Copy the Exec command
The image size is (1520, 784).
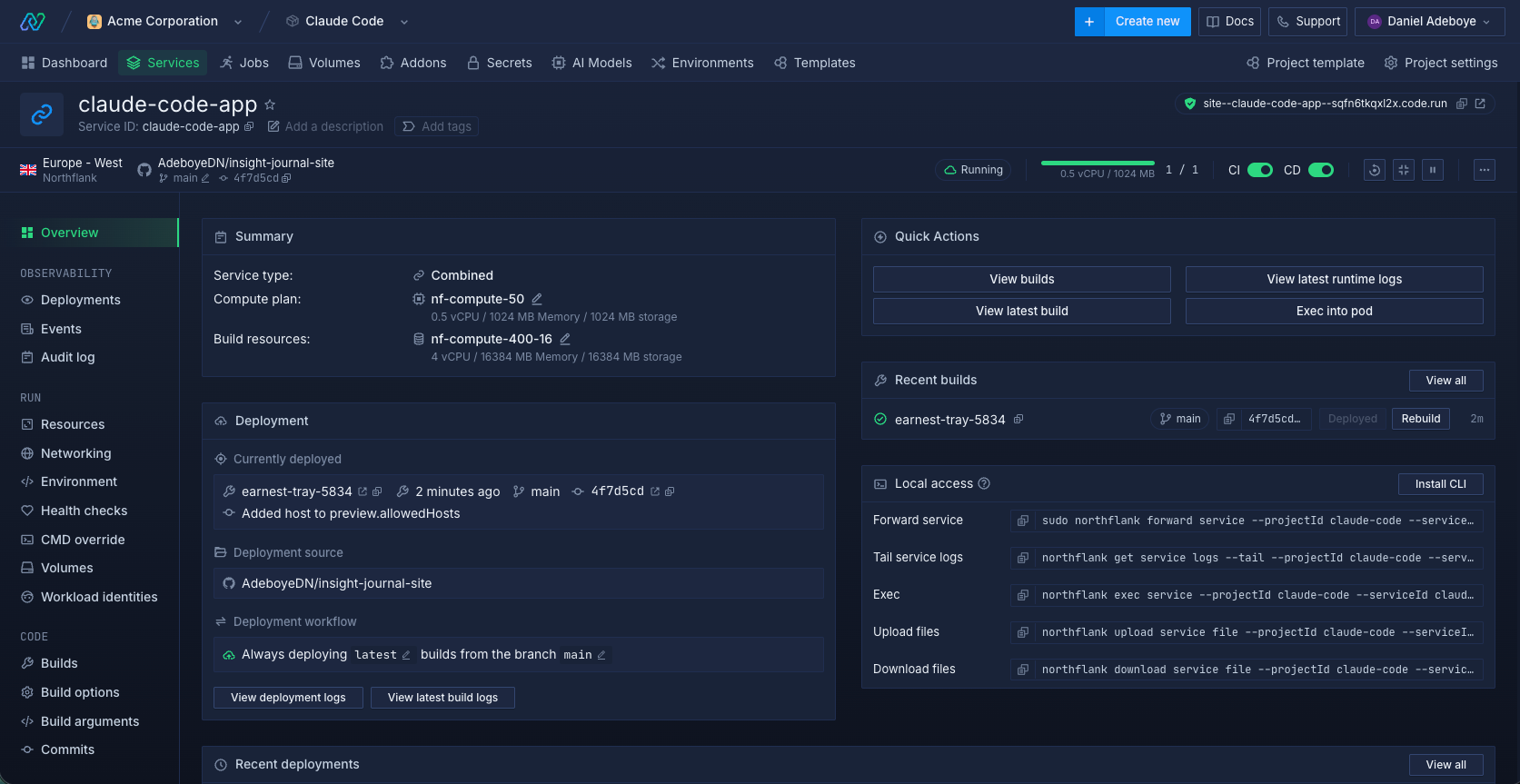[1023, 595]
